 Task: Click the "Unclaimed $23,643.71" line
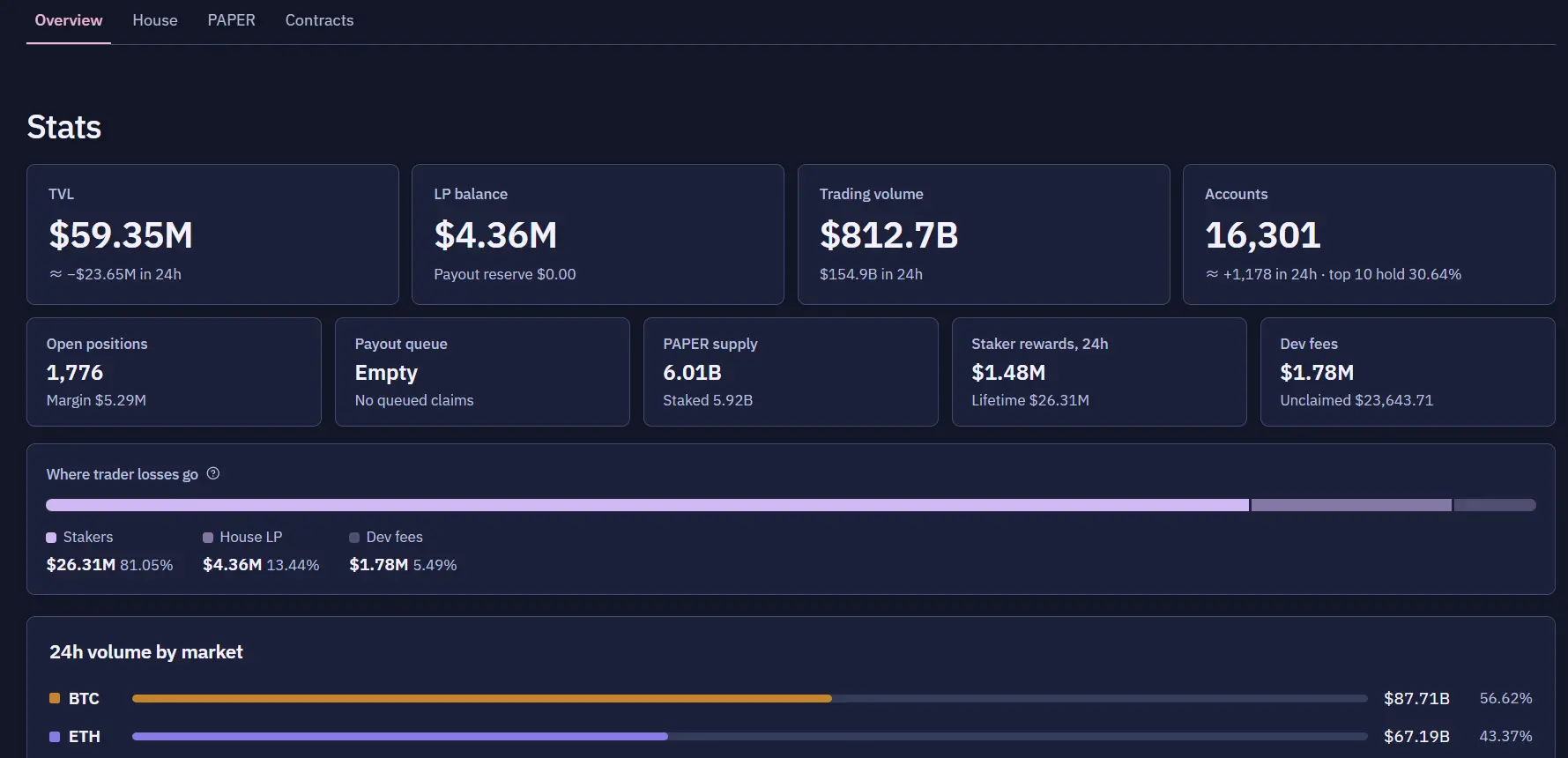(x=1356, y=400)
